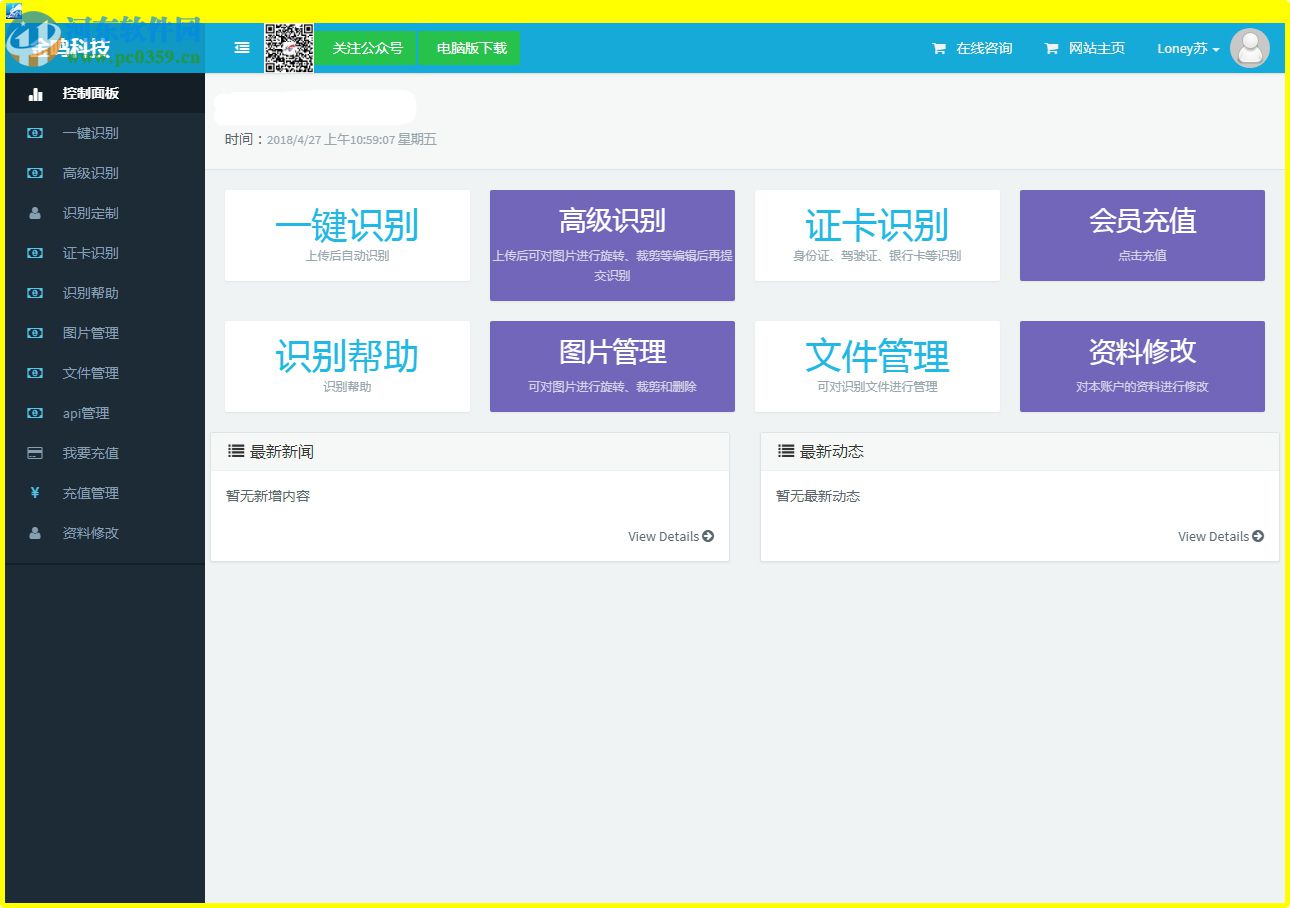This screenshot has width=1290, height=908.
Task: Open the Loney苏 account dropdown
Action: (x=1186, y=47)
